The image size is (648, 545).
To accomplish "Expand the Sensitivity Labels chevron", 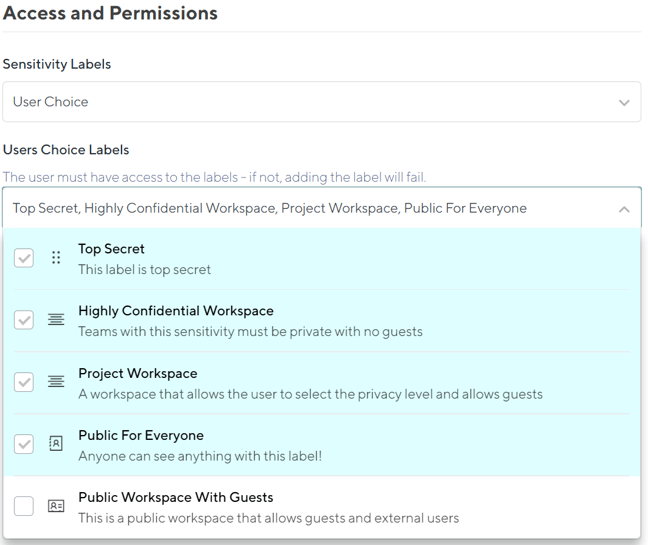I will (x=624, y=103).
